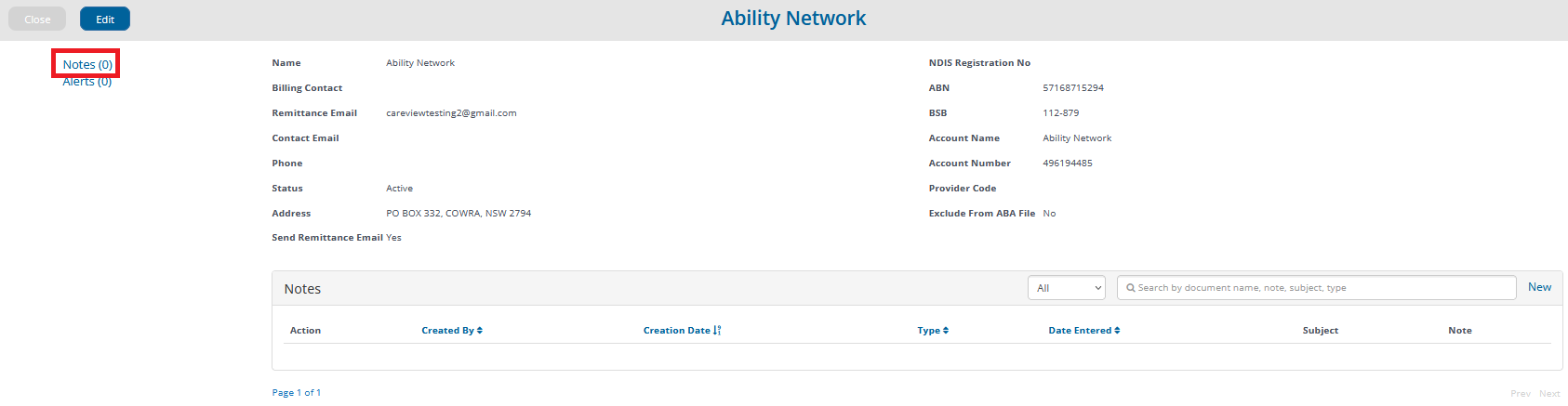Click the sort arrows beside Created By

pos(480,331)
